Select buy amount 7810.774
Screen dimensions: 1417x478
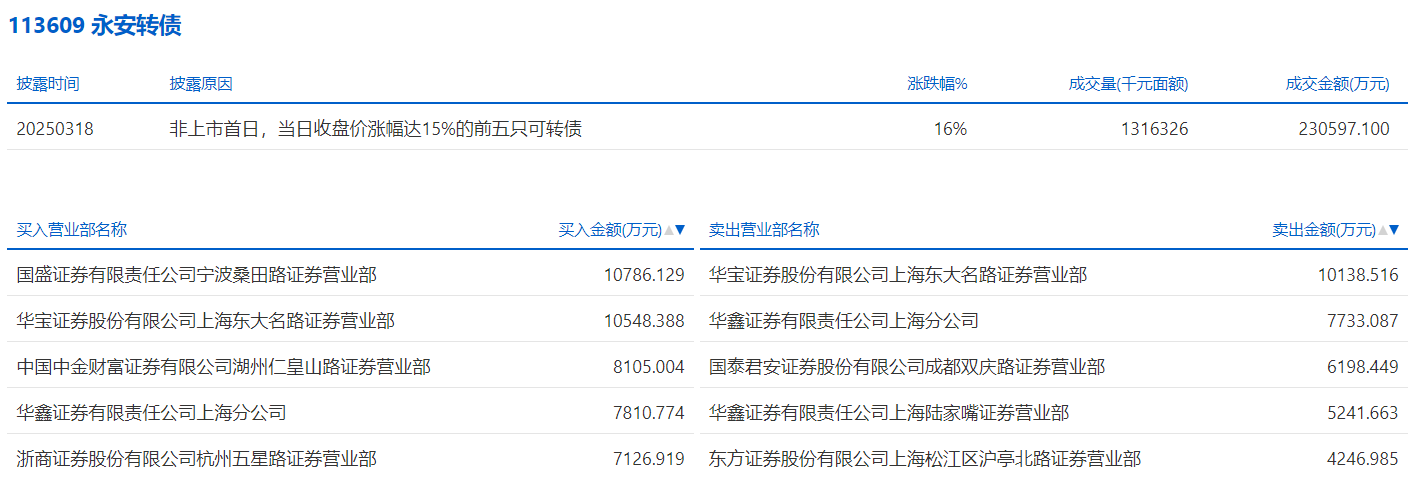coord(649,412)
